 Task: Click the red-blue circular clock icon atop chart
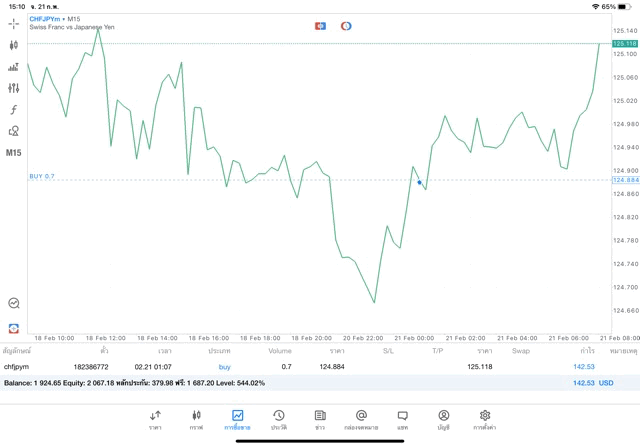346,25
